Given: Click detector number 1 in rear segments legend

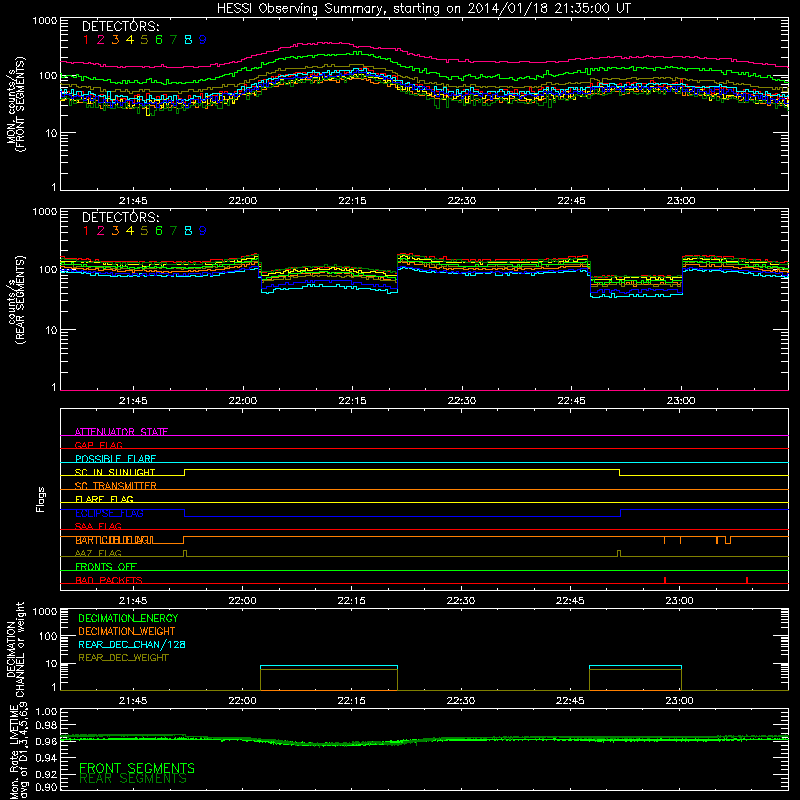Looking at the screenshot, I should click(x=86, y=231).
